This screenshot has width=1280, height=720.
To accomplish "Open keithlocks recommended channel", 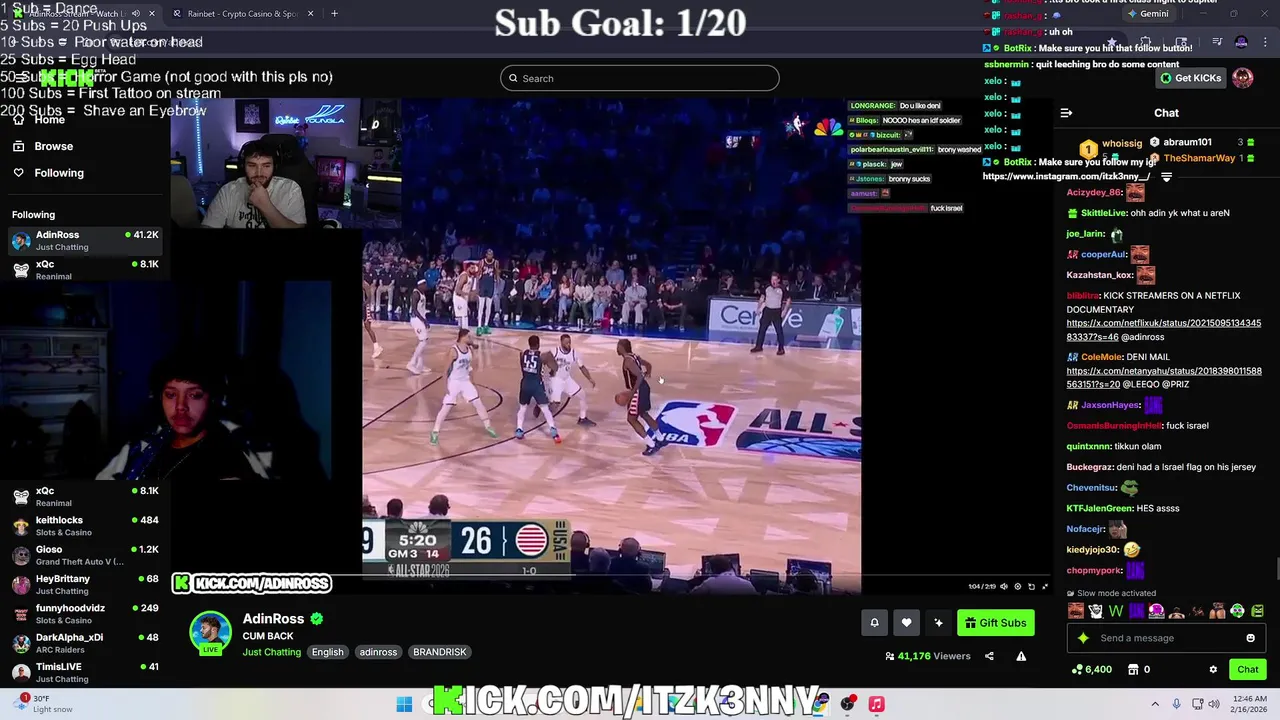I will 84,526.
